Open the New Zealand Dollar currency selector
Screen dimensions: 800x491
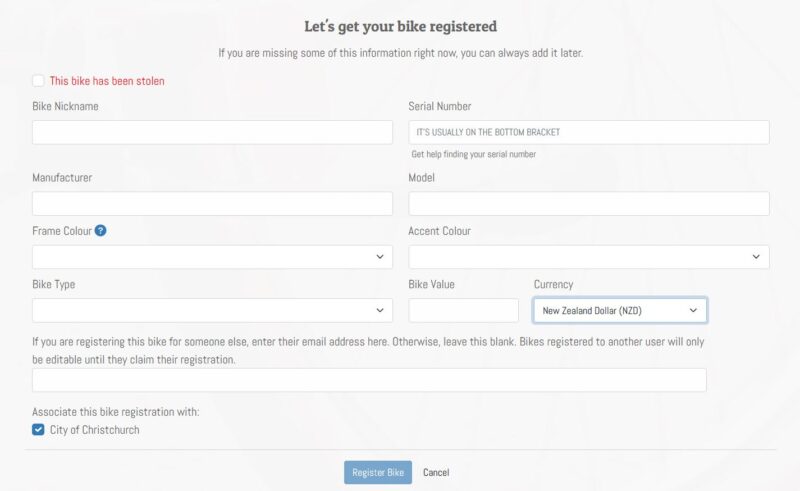[x=620, y=310]
